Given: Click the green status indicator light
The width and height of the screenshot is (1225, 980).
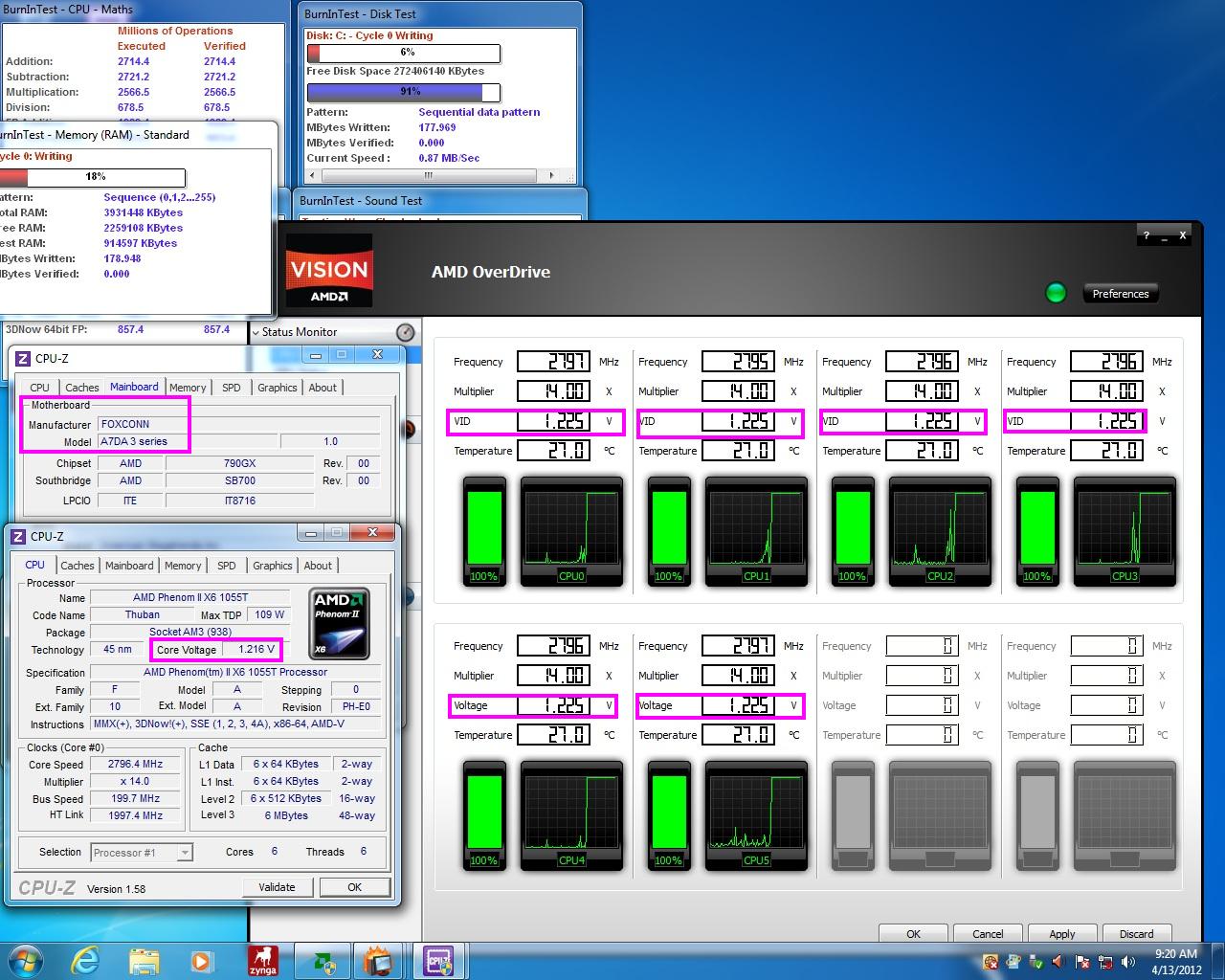Looking at the screenshot, I should click(1056, 293).
